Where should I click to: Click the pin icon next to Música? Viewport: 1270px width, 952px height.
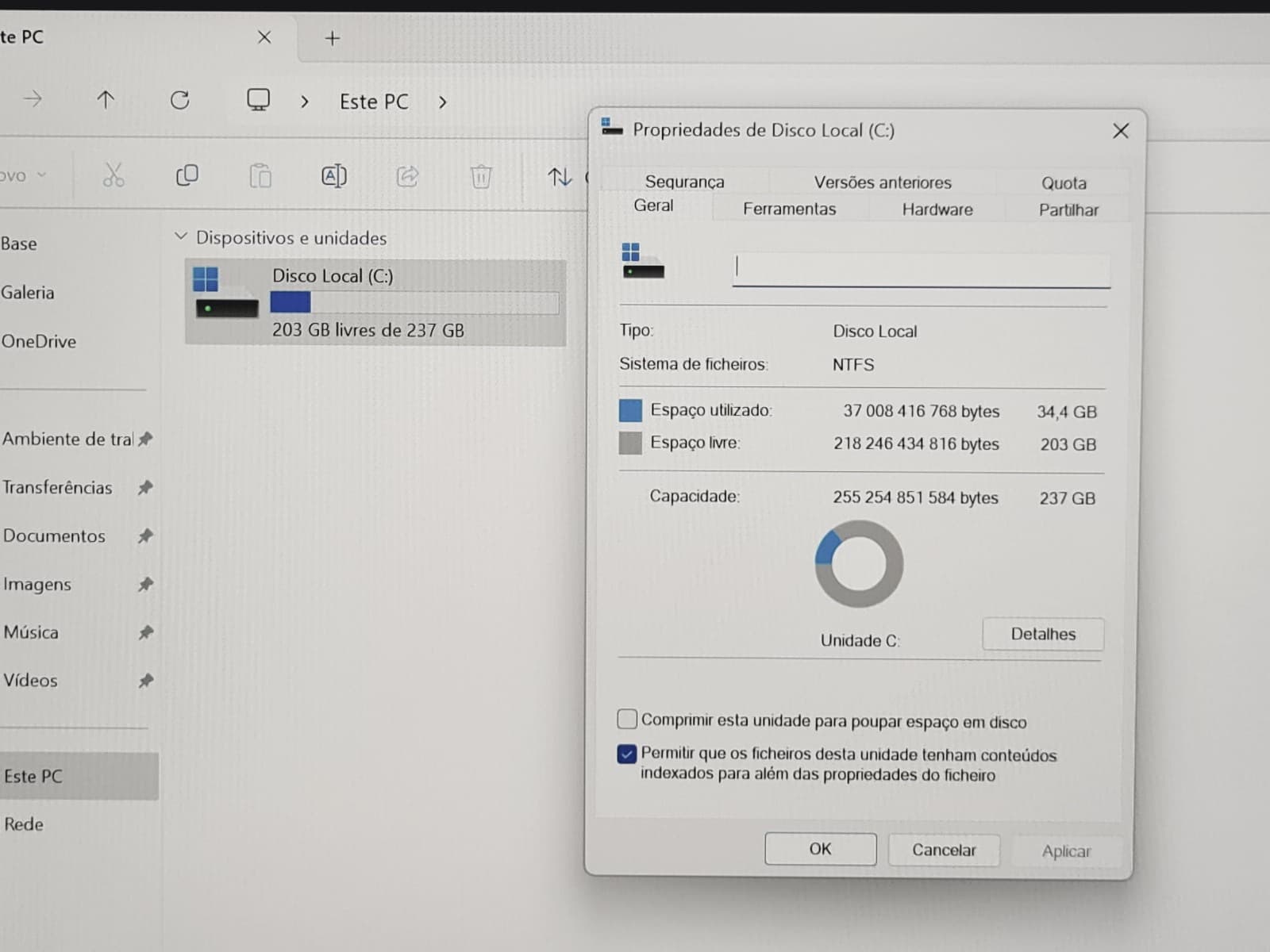[x=145, y=633]
